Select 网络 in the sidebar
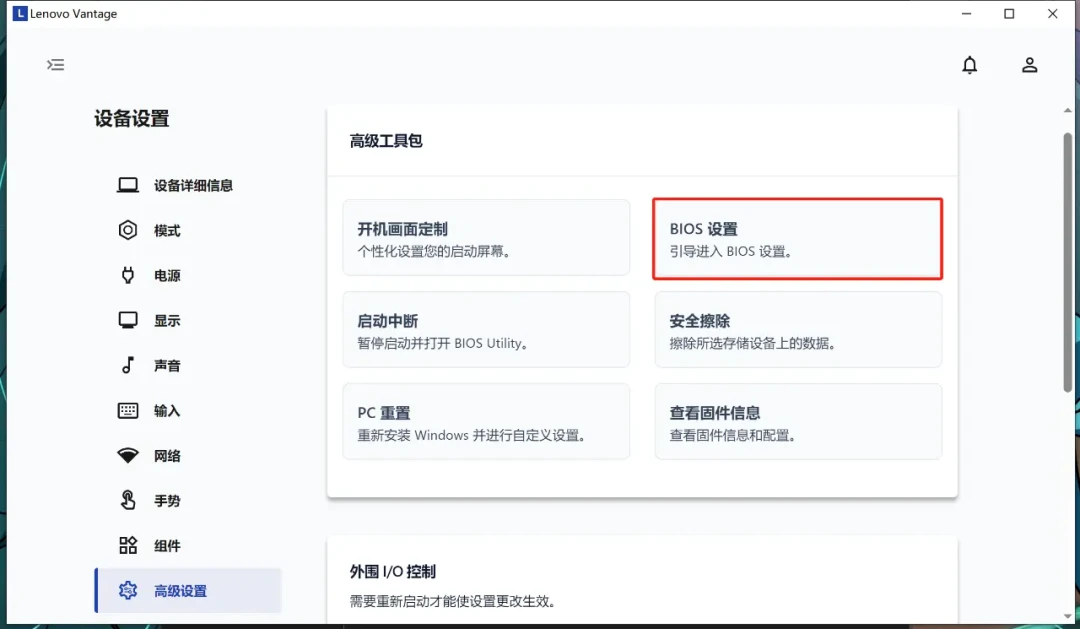This screenshot has width=1080, height=629. [x=188, y=455]
